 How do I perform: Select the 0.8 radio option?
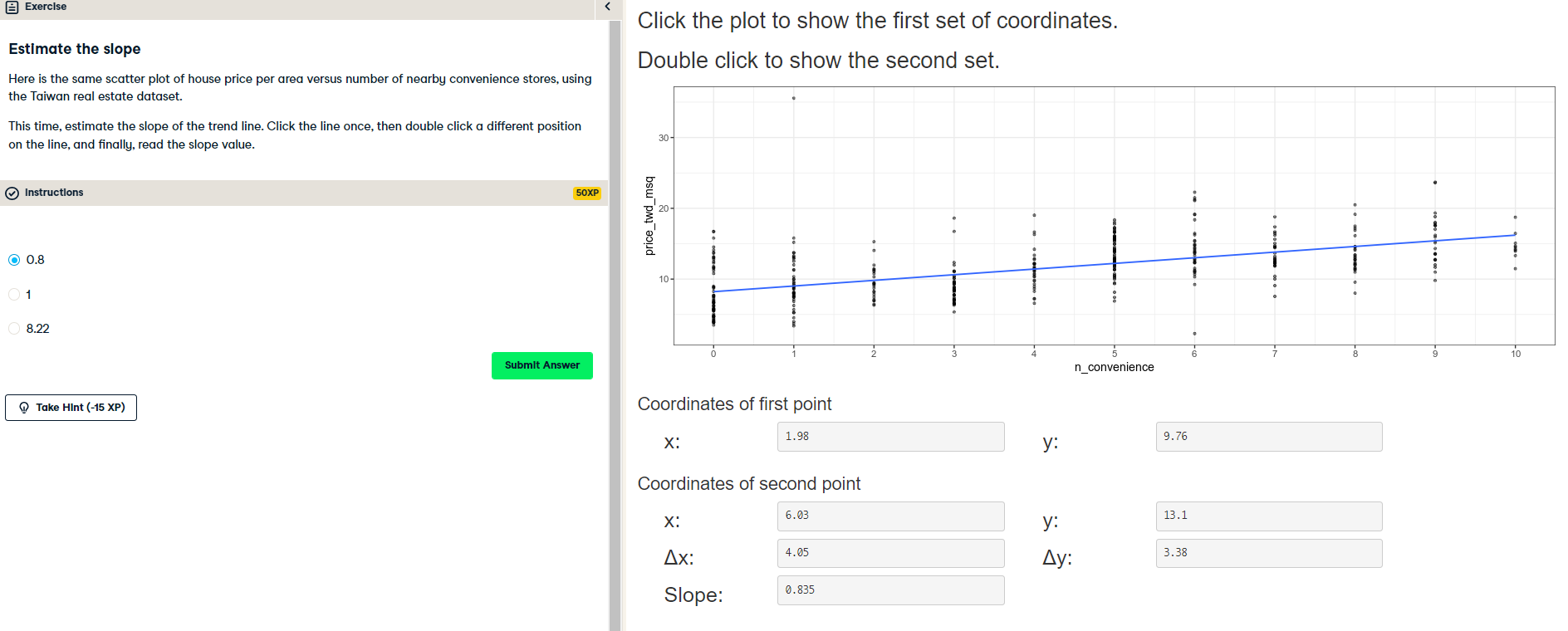click(x=14, y=260)
